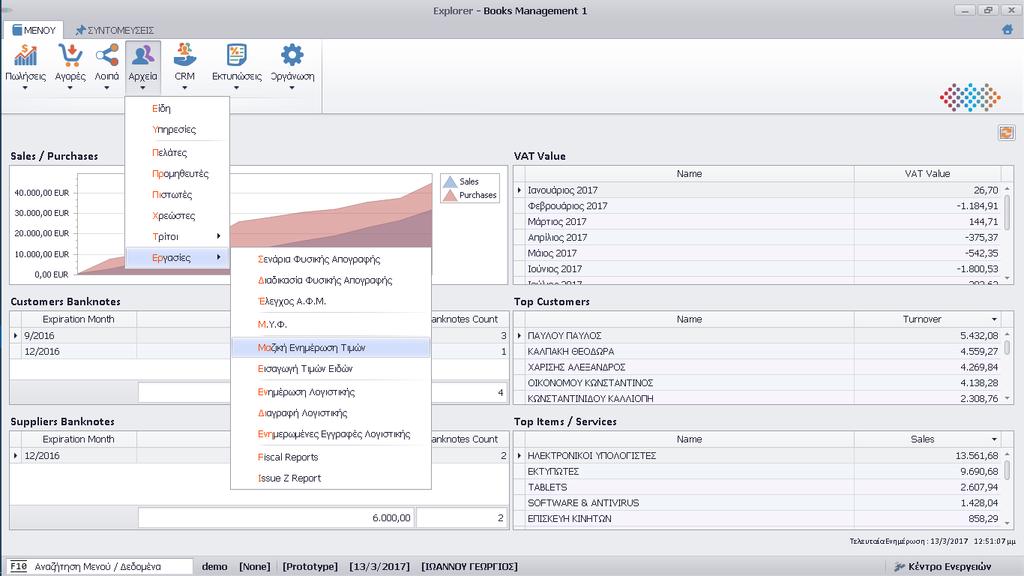Open Κέντρο Ενεργειών action center
The width and height of the screenshot is (1024, 576).
click(942, 566)
